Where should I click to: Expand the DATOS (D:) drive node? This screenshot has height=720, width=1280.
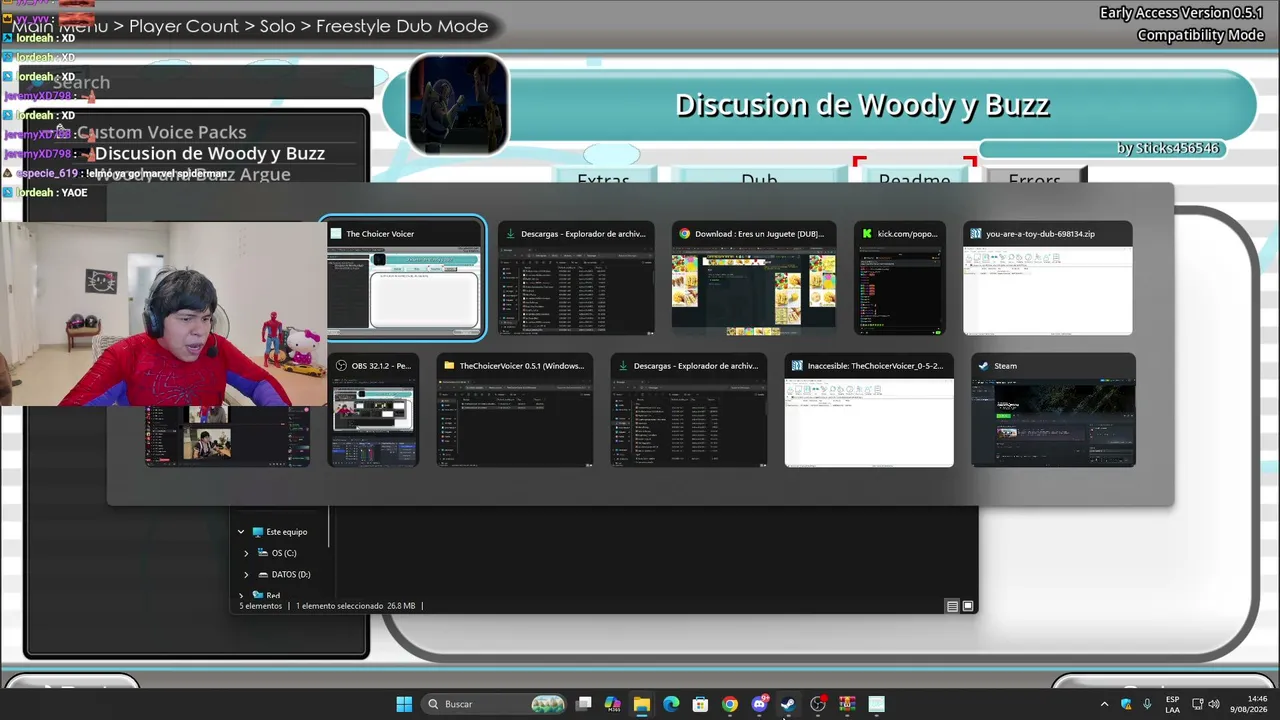tap(246, 574)
